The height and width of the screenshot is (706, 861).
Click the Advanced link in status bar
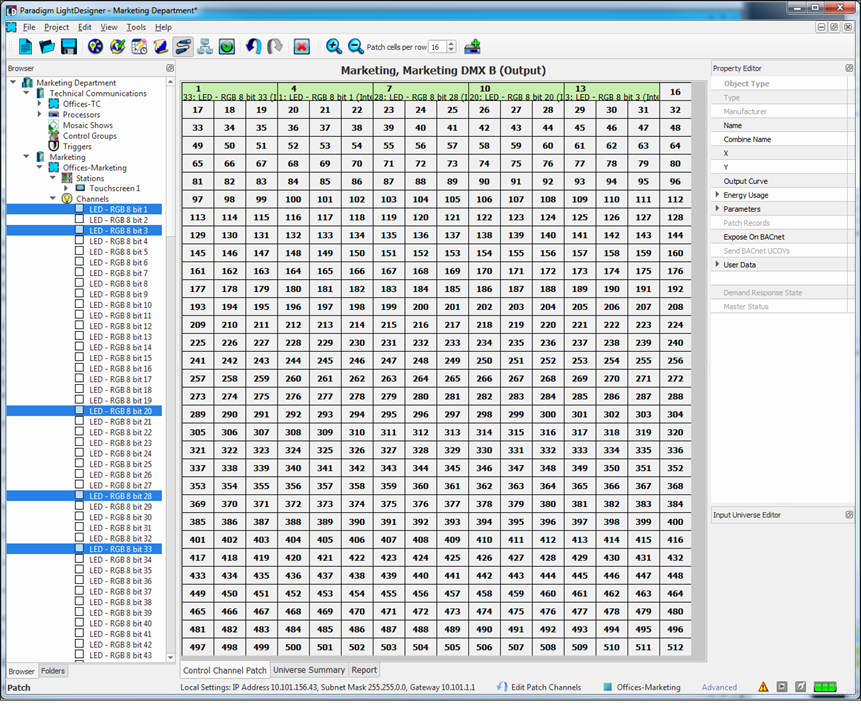[x=719, y=688]
